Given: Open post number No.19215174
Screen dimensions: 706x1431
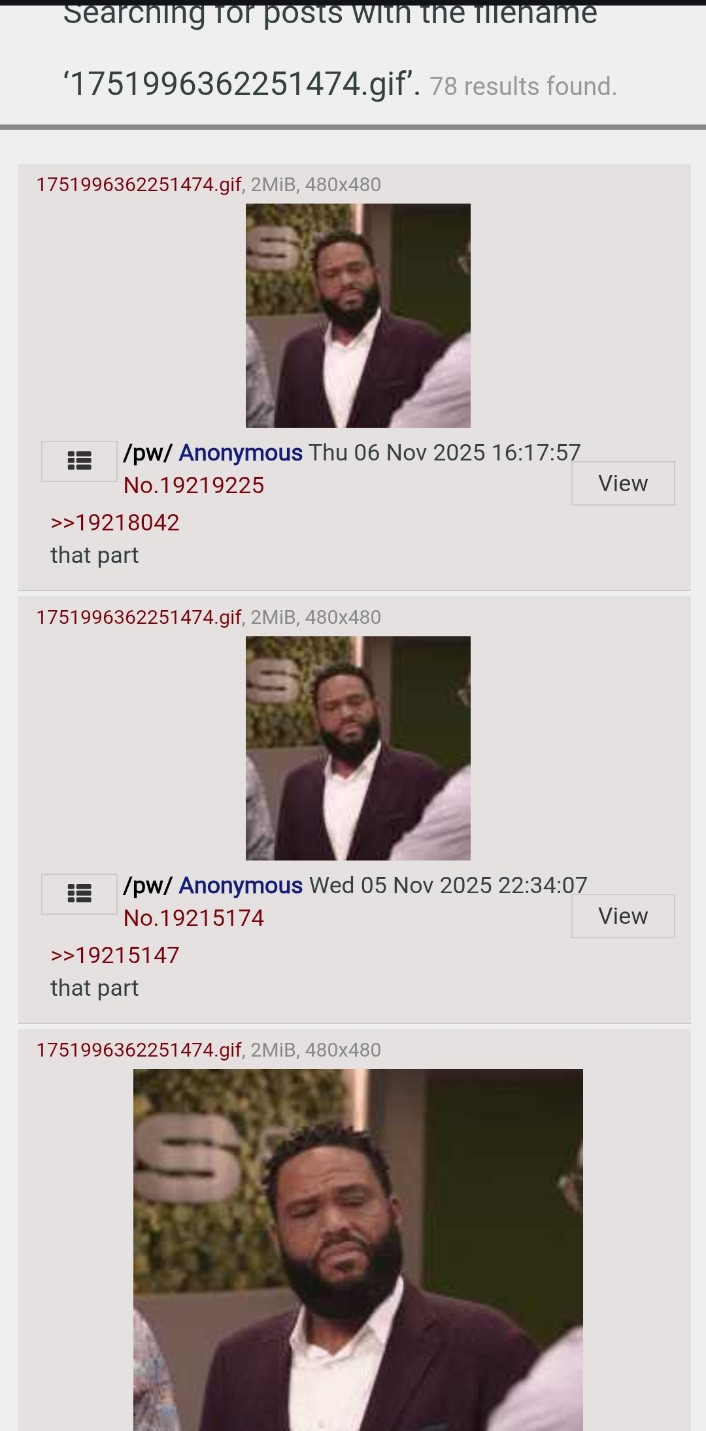Looking at the screenshot, I should [194, 918].
